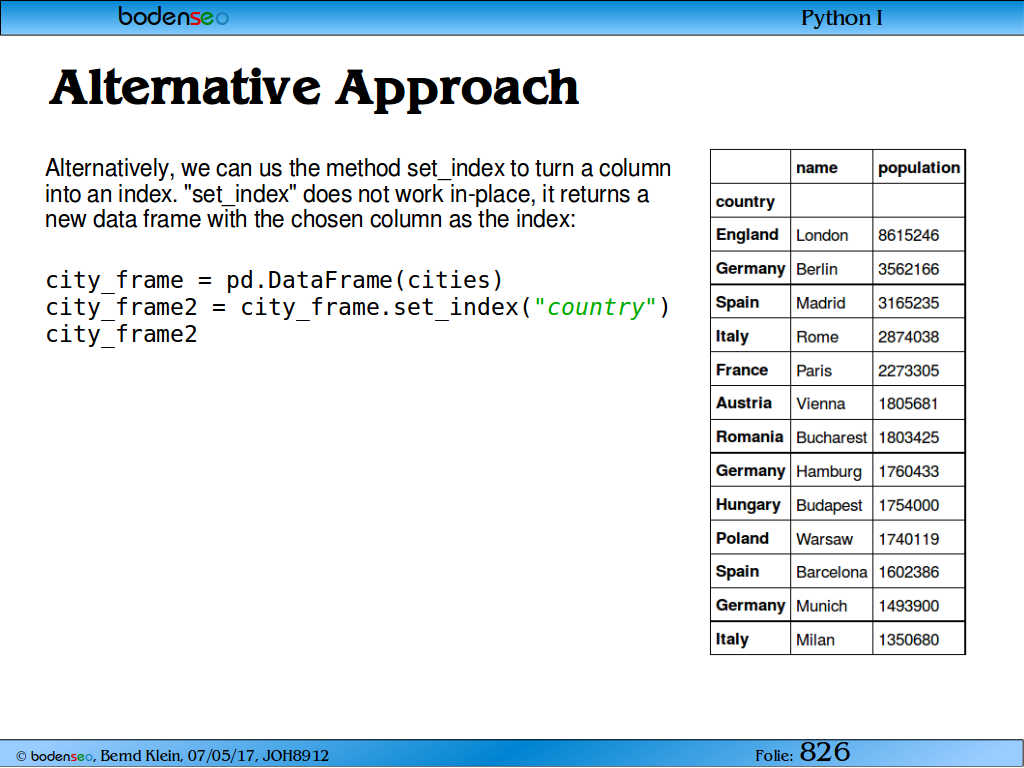Select the France row label

[x=741, y=370]
